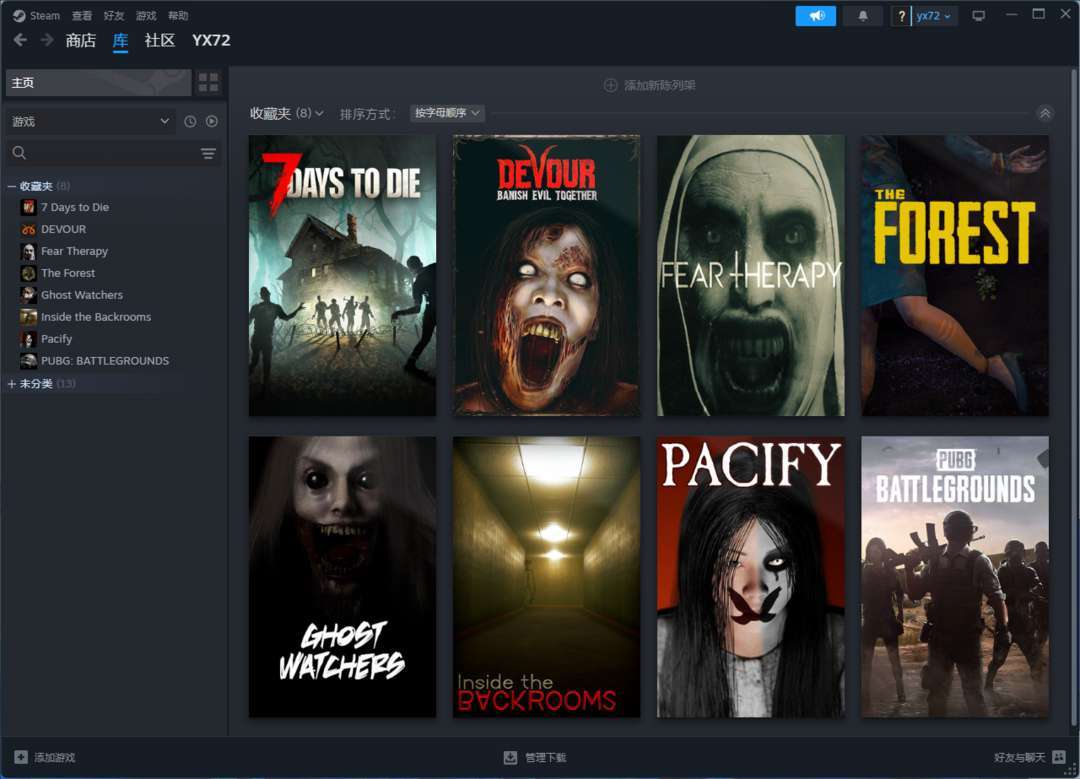Click the Fear Therapy sidebar icon

pyautogui.click(x=28, y=251)
